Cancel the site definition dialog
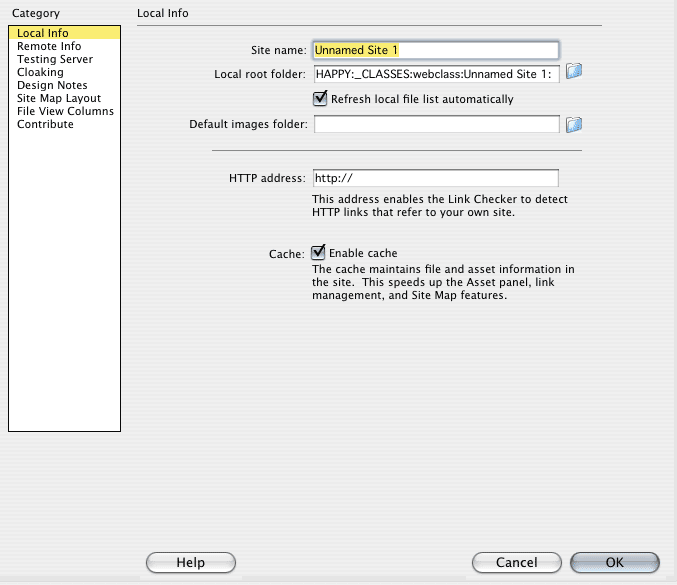Screen dimensions: 677x585 tap(516, 563)
